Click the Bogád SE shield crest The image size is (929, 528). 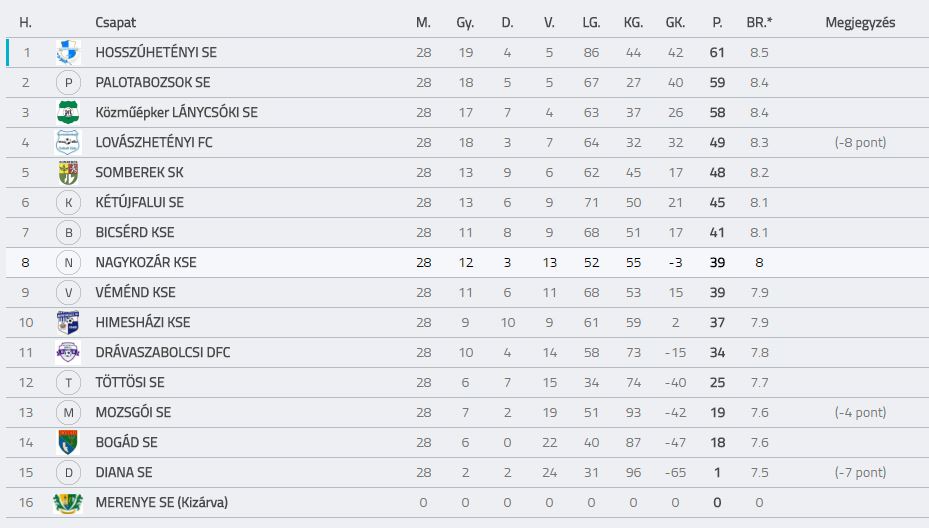pyautogui.click(x=68, y=443)
